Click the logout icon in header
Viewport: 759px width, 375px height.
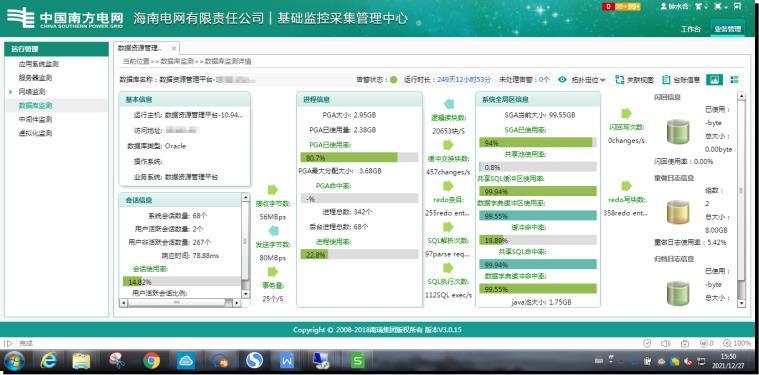point(737,6)
